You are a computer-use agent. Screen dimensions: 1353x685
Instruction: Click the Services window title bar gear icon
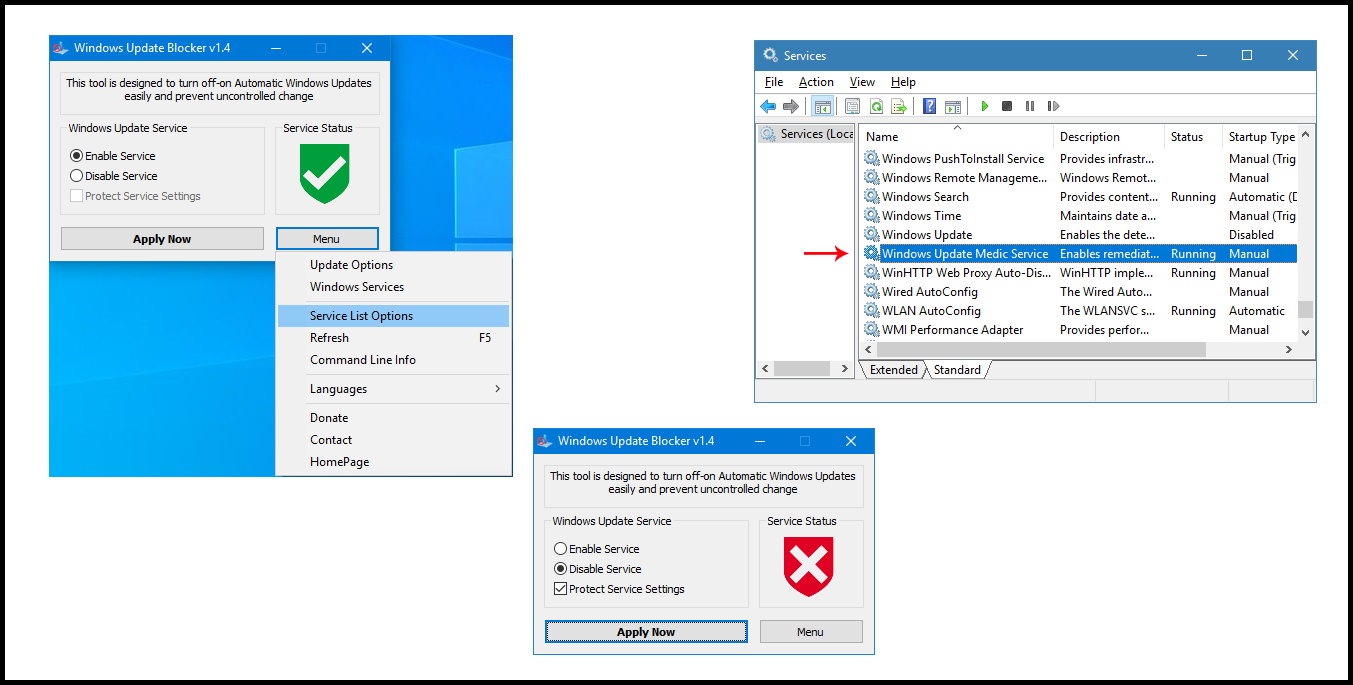[769, 55]
